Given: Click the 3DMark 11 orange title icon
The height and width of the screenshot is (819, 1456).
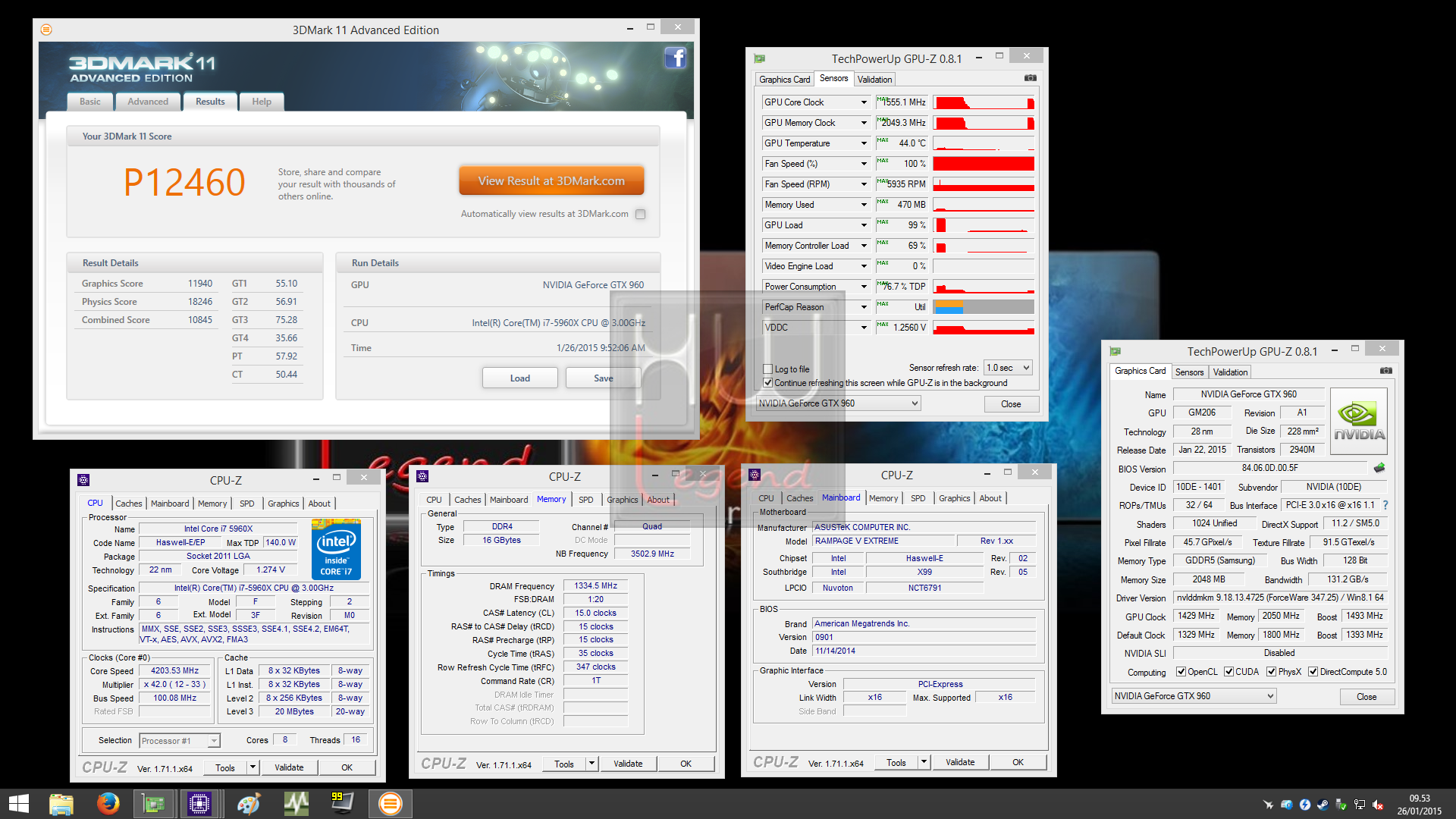Looking at the screenshot, I should [x=46, y=30].
